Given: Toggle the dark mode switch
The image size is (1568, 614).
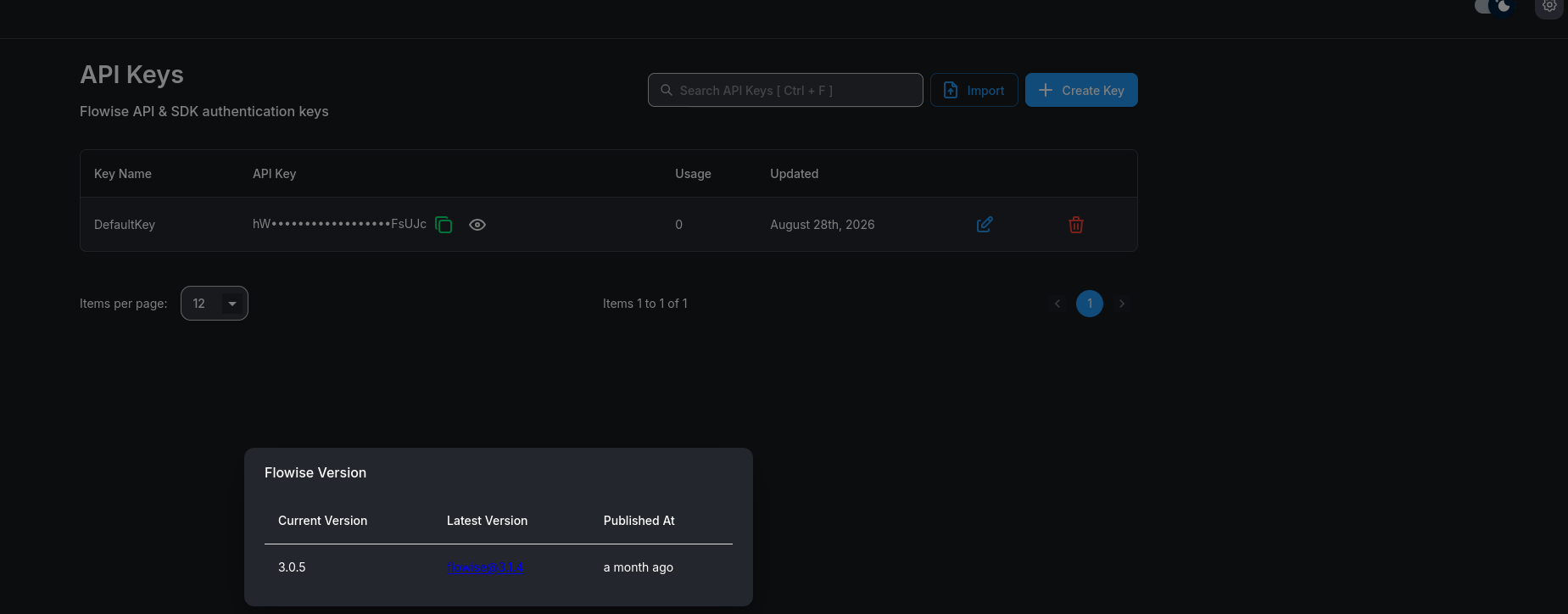Looking at the screenshot, I should 1494,7.
